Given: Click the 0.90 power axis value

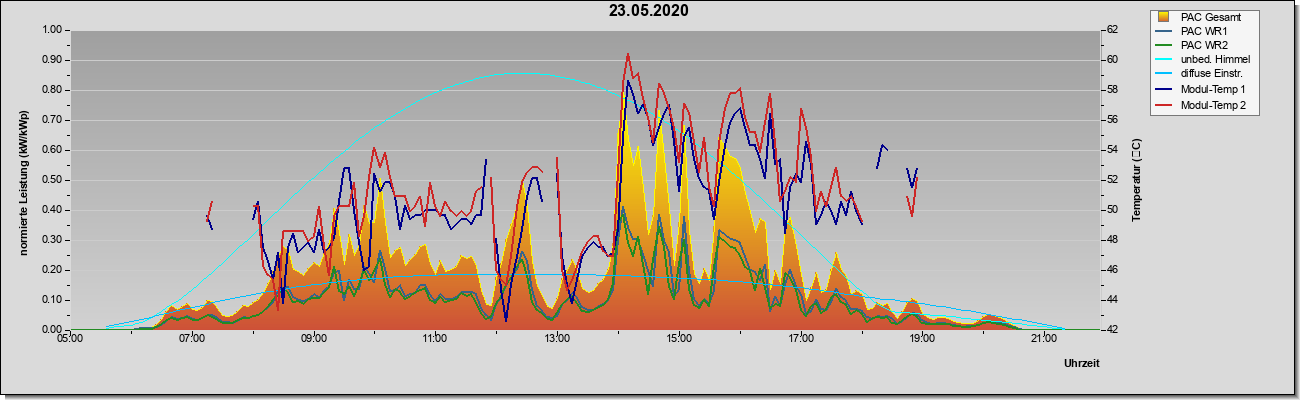Looking at the screenshot, I should (50, 60).
